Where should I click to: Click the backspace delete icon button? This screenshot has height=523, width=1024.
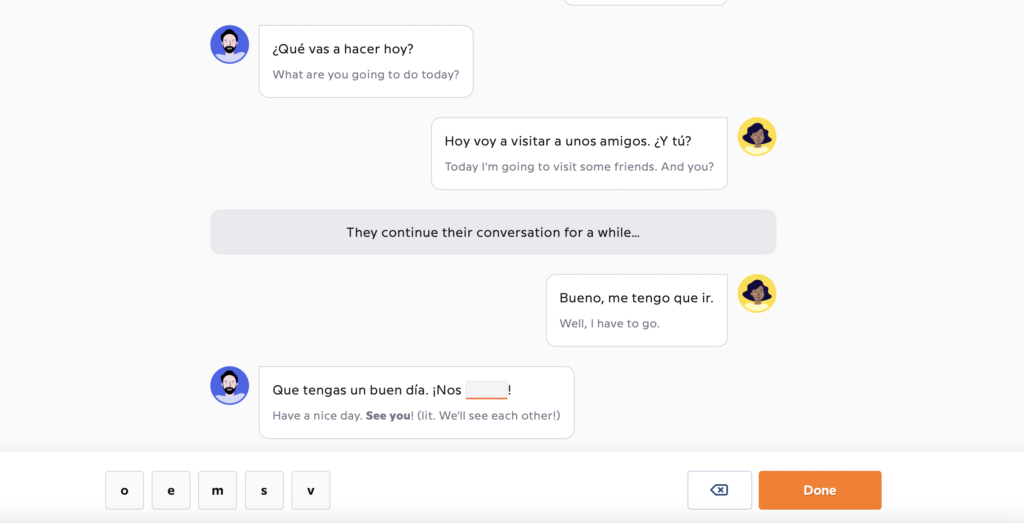719,490
